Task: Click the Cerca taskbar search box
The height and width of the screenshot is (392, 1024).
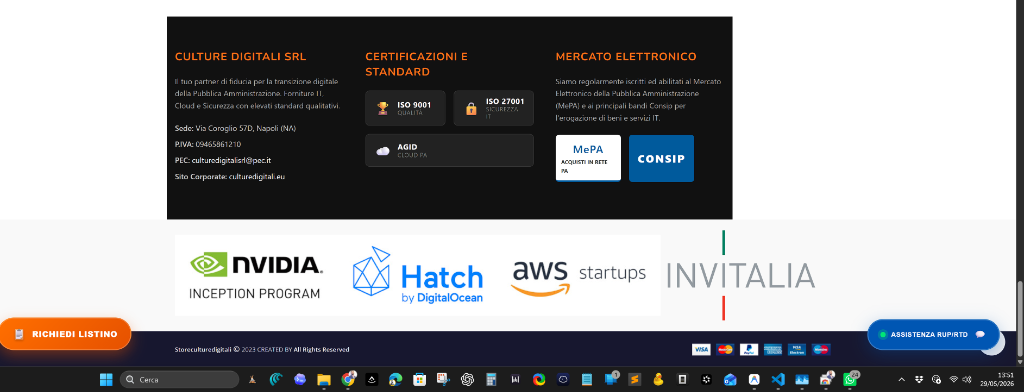Action: pos(180,379)
